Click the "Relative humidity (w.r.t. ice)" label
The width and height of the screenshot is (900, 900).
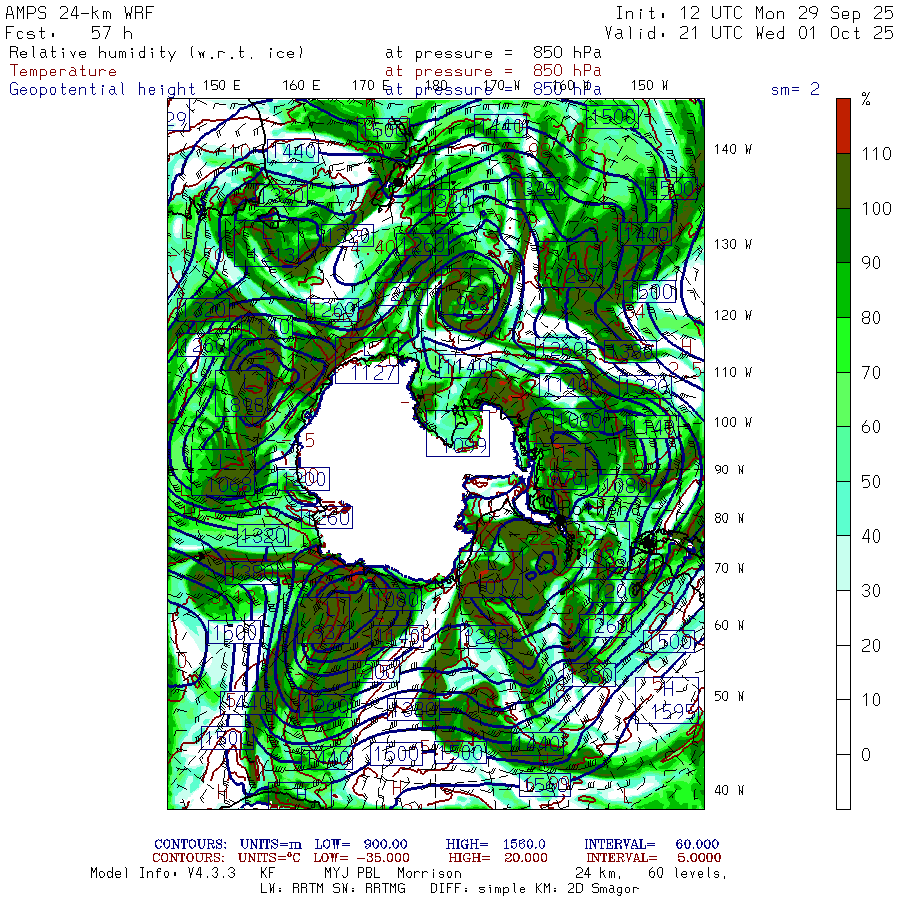pos(156,53)
